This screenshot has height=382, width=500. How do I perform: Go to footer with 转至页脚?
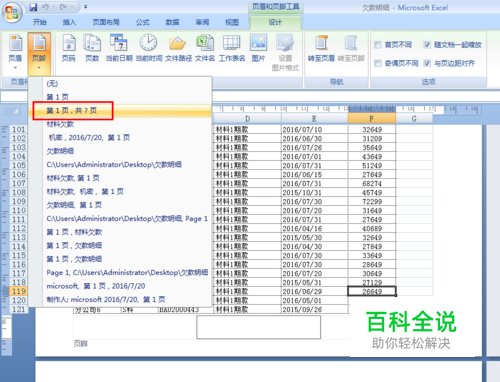[351, 48]
